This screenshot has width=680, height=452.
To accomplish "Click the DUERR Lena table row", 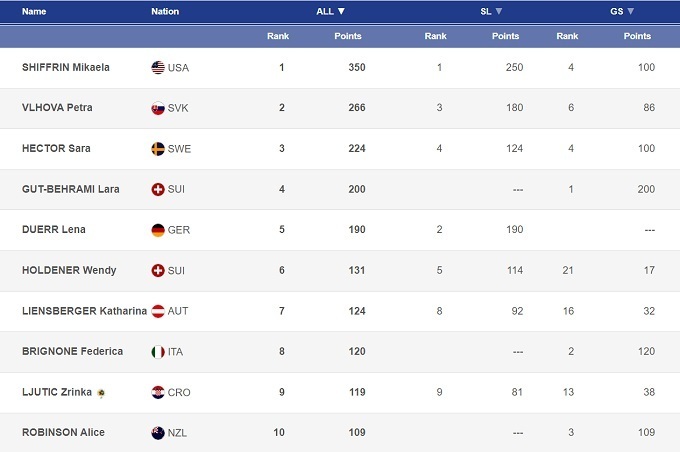I will click(x=340, y=230).
